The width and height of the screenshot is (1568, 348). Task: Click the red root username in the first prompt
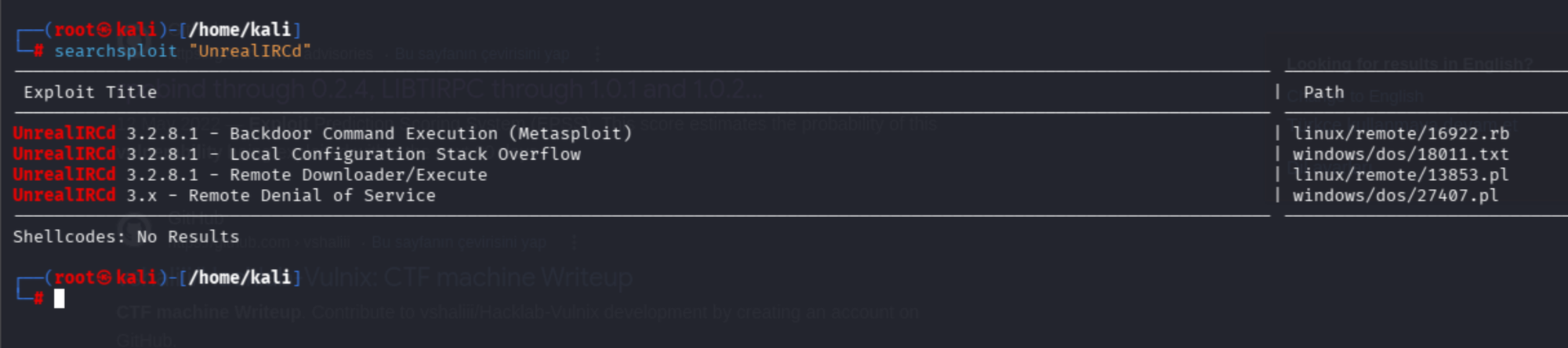[x=74, y=31]
